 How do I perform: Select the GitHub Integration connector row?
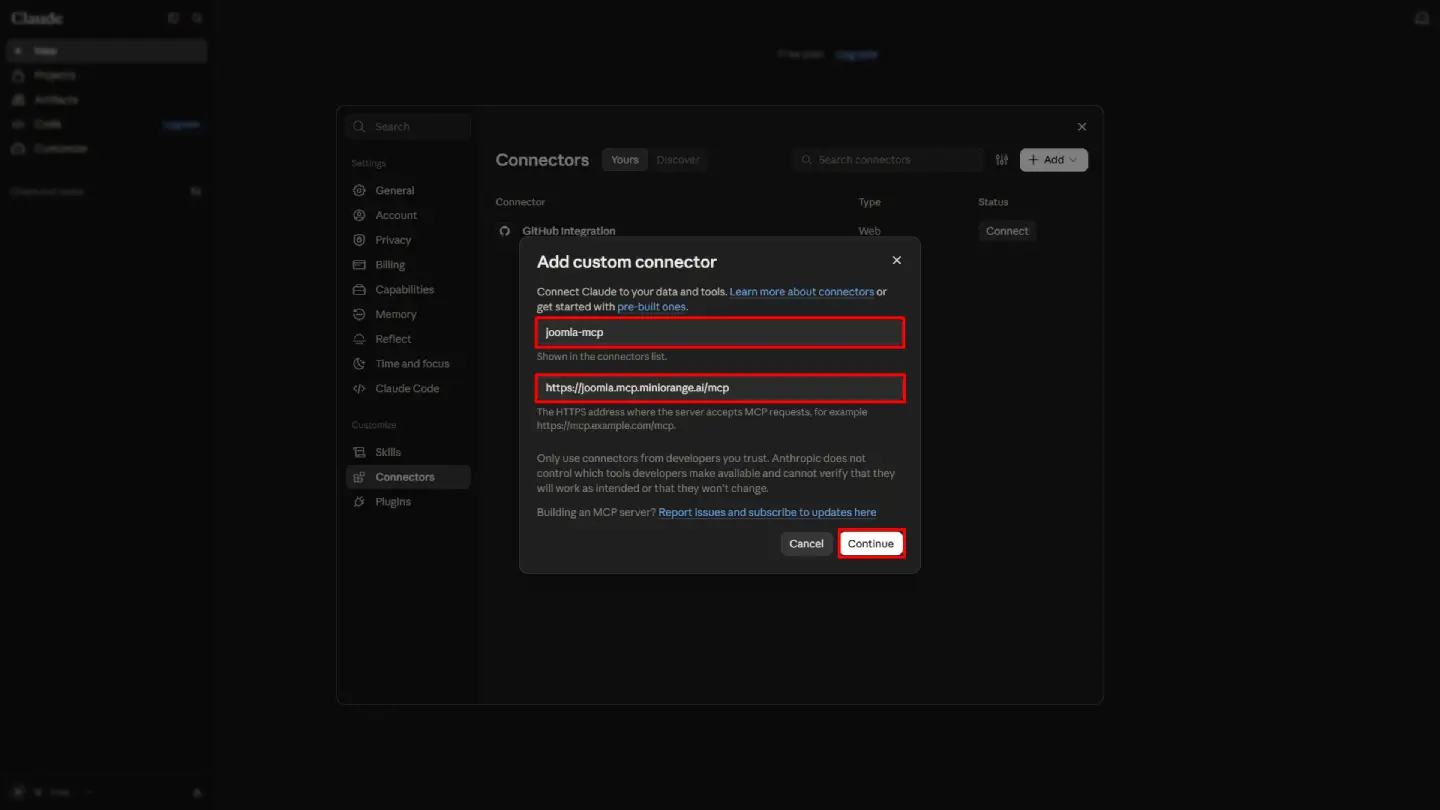[x=790, y=231]
